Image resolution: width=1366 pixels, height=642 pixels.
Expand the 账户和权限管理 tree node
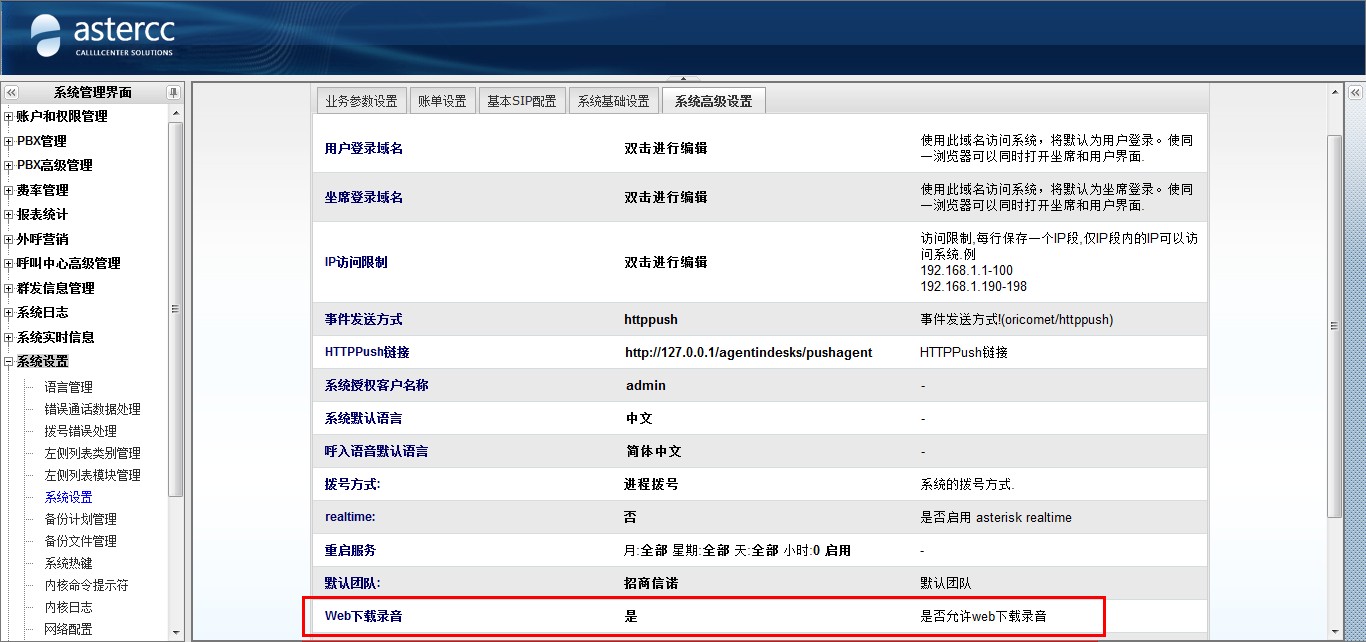tap(9, 117)
